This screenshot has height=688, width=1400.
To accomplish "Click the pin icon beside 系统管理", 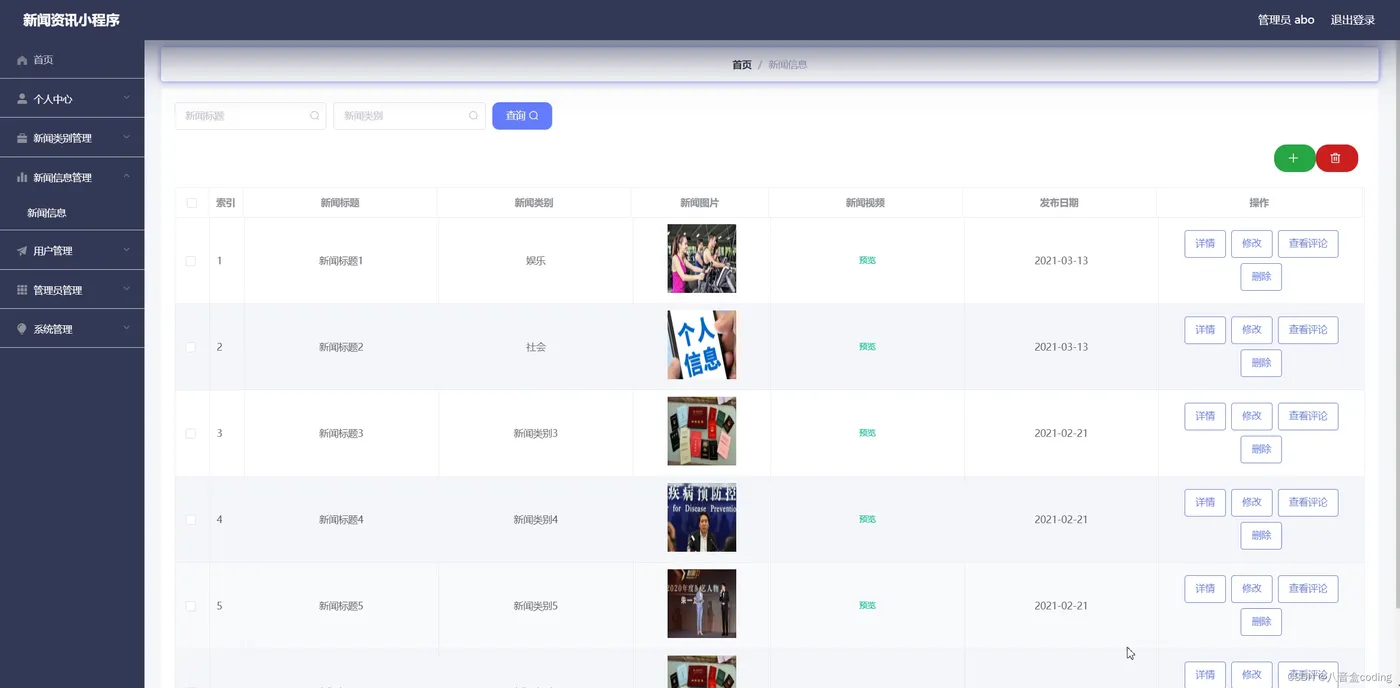I will point(22,329).
